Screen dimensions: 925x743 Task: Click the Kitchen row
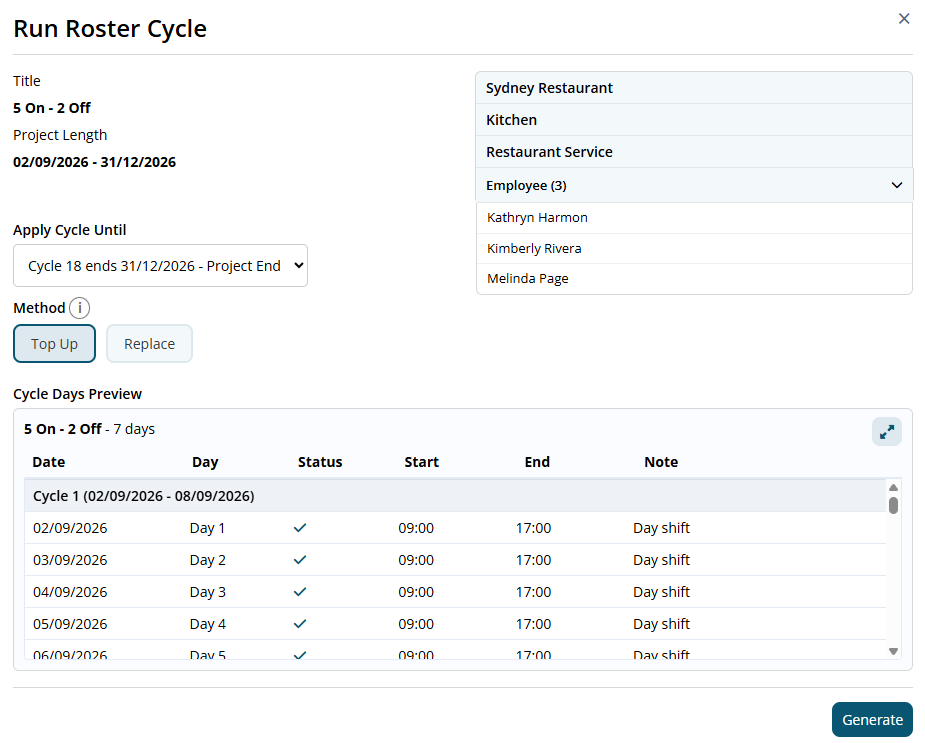click(x=694, y=120)
